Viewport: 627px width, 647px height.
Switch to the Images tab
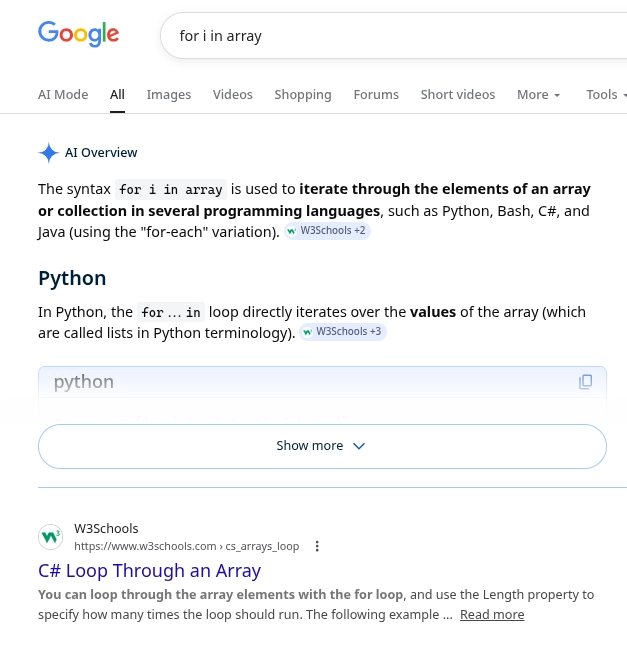click(x=168, y=95)
